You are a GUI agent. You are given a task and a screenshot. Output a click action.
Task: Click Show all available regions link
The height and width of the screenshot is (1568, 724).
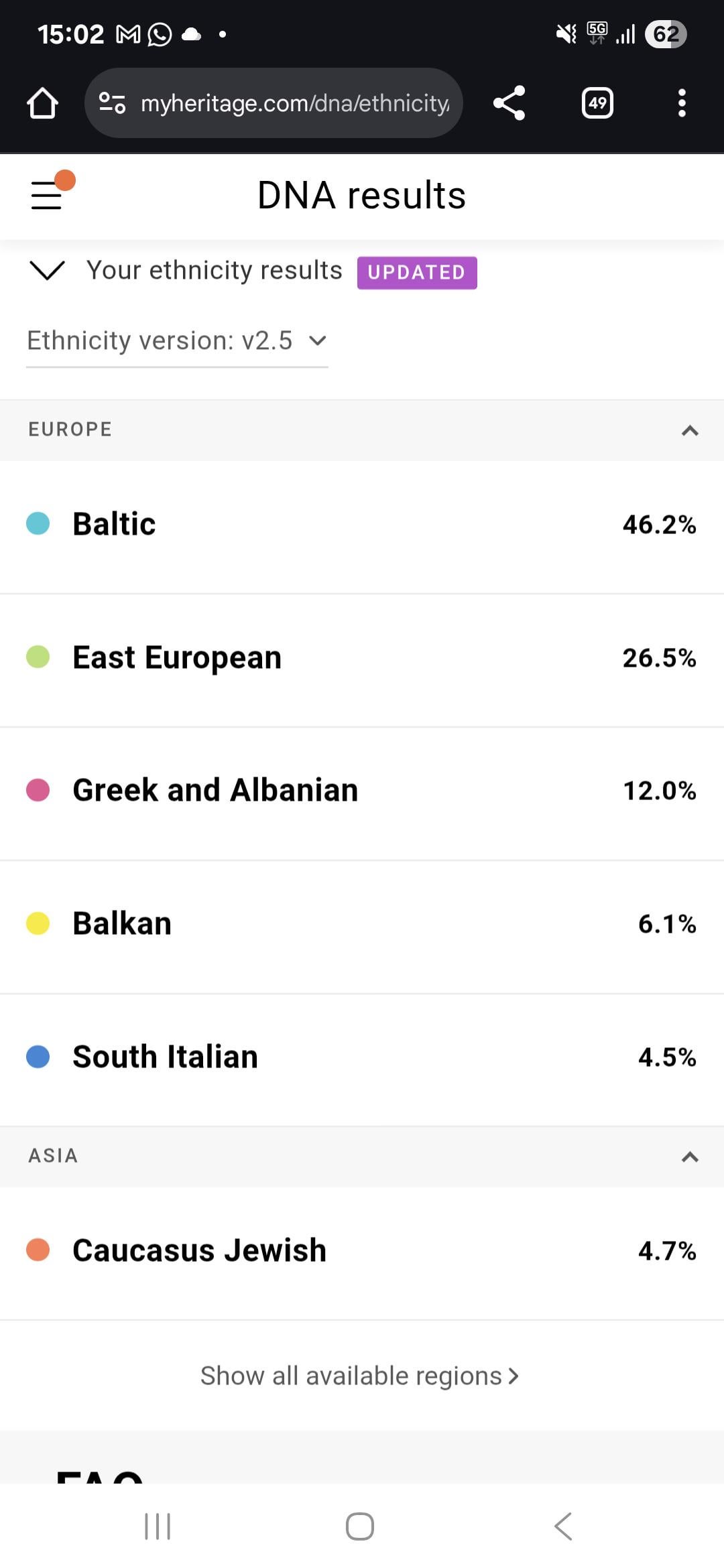point(360,1376)
